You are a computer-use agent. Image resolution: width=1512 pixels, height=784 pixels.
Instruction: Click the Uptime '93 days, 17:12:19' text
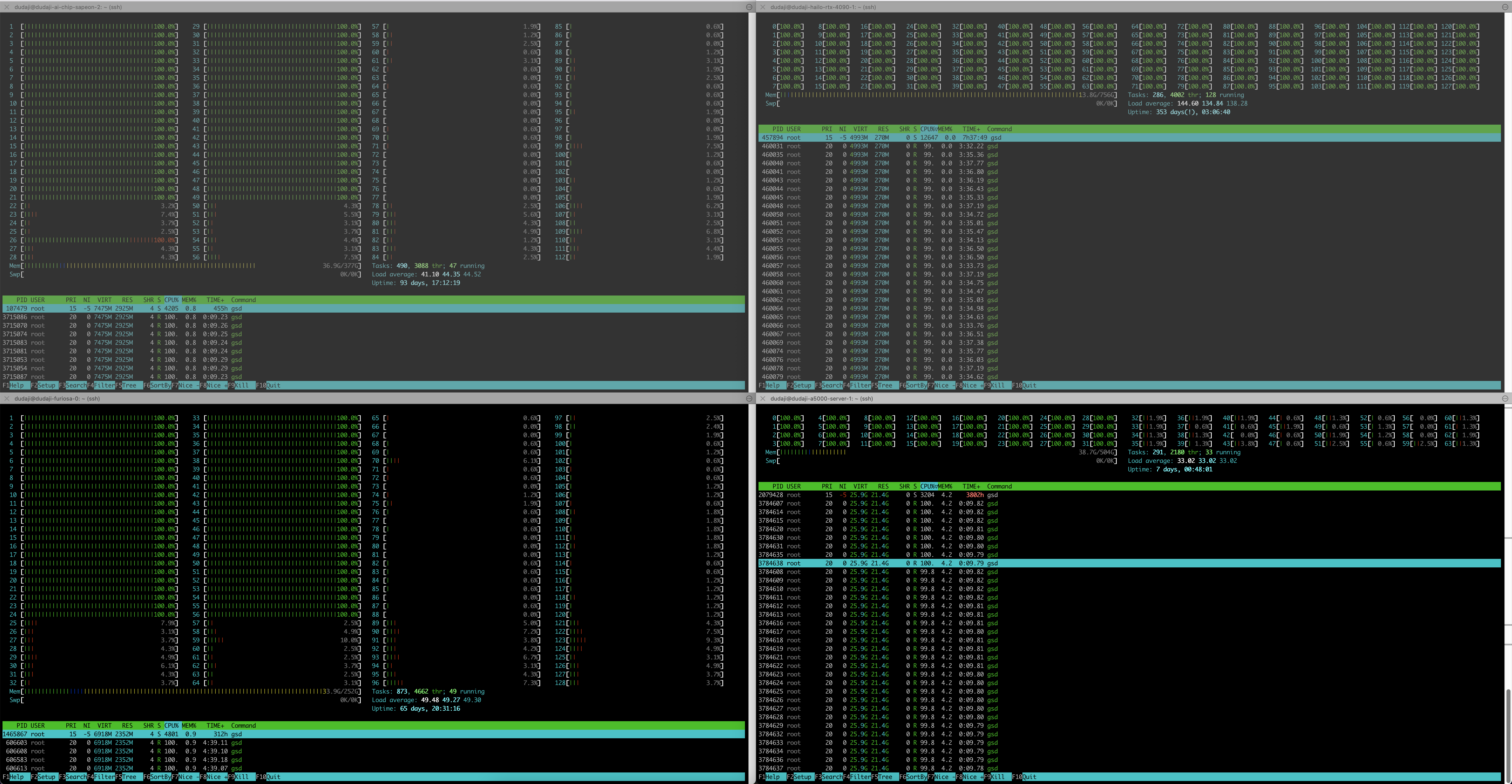430,283
